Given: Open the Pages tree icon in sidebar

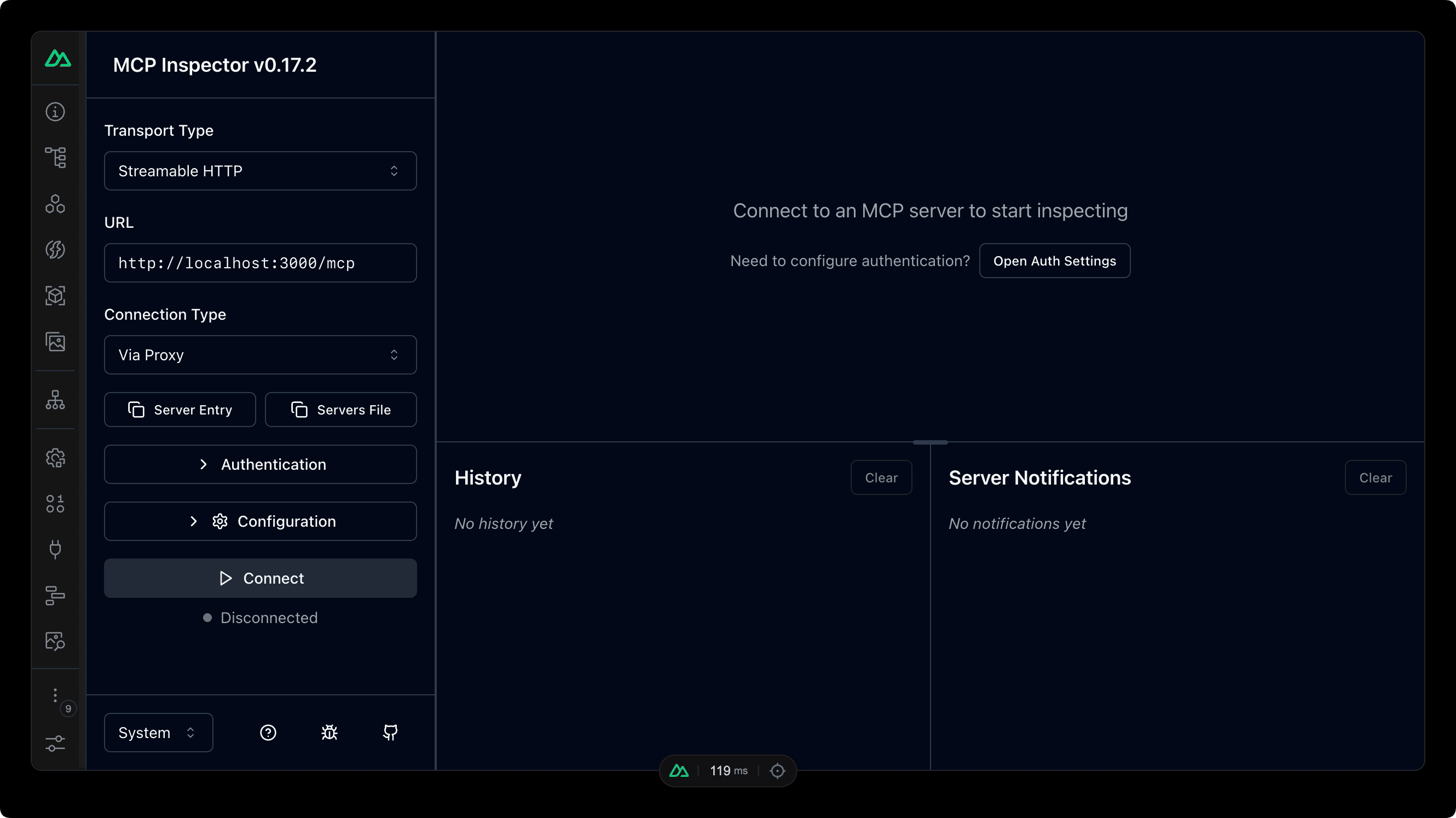Looking at the screenshot, I should click(x=55, y=157).
